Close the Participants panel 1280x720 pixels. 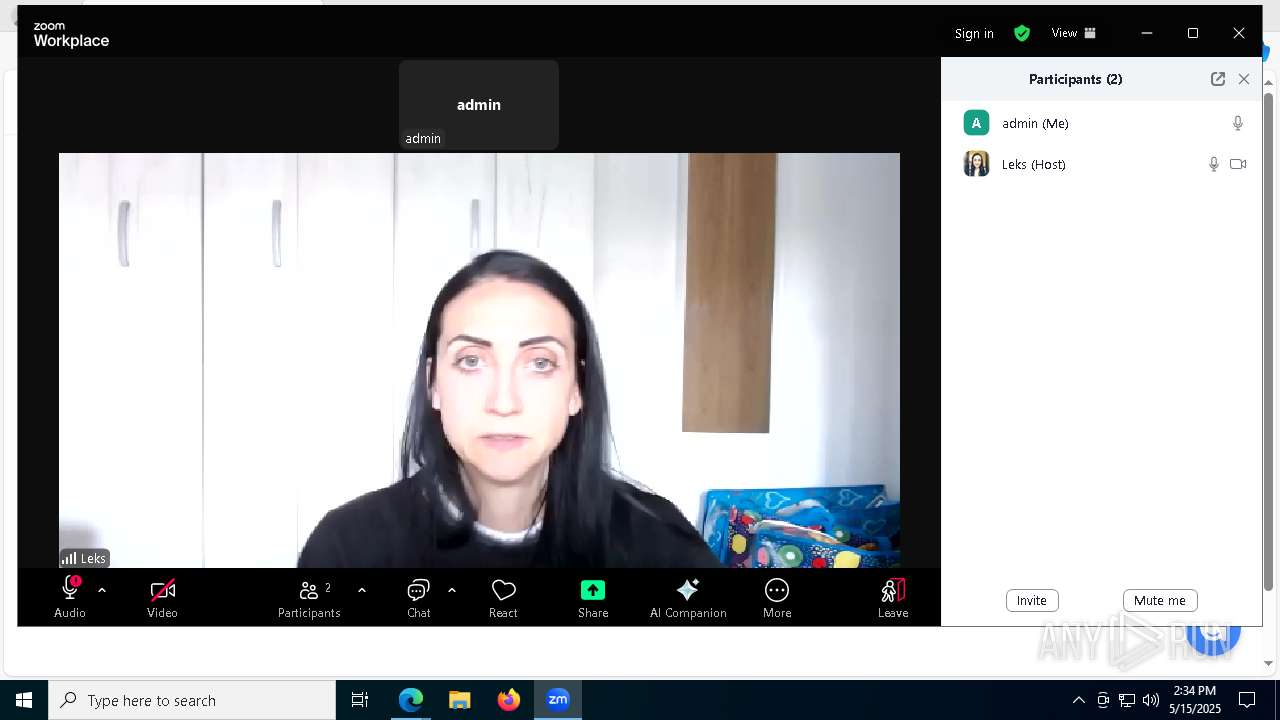point(1244,79)
